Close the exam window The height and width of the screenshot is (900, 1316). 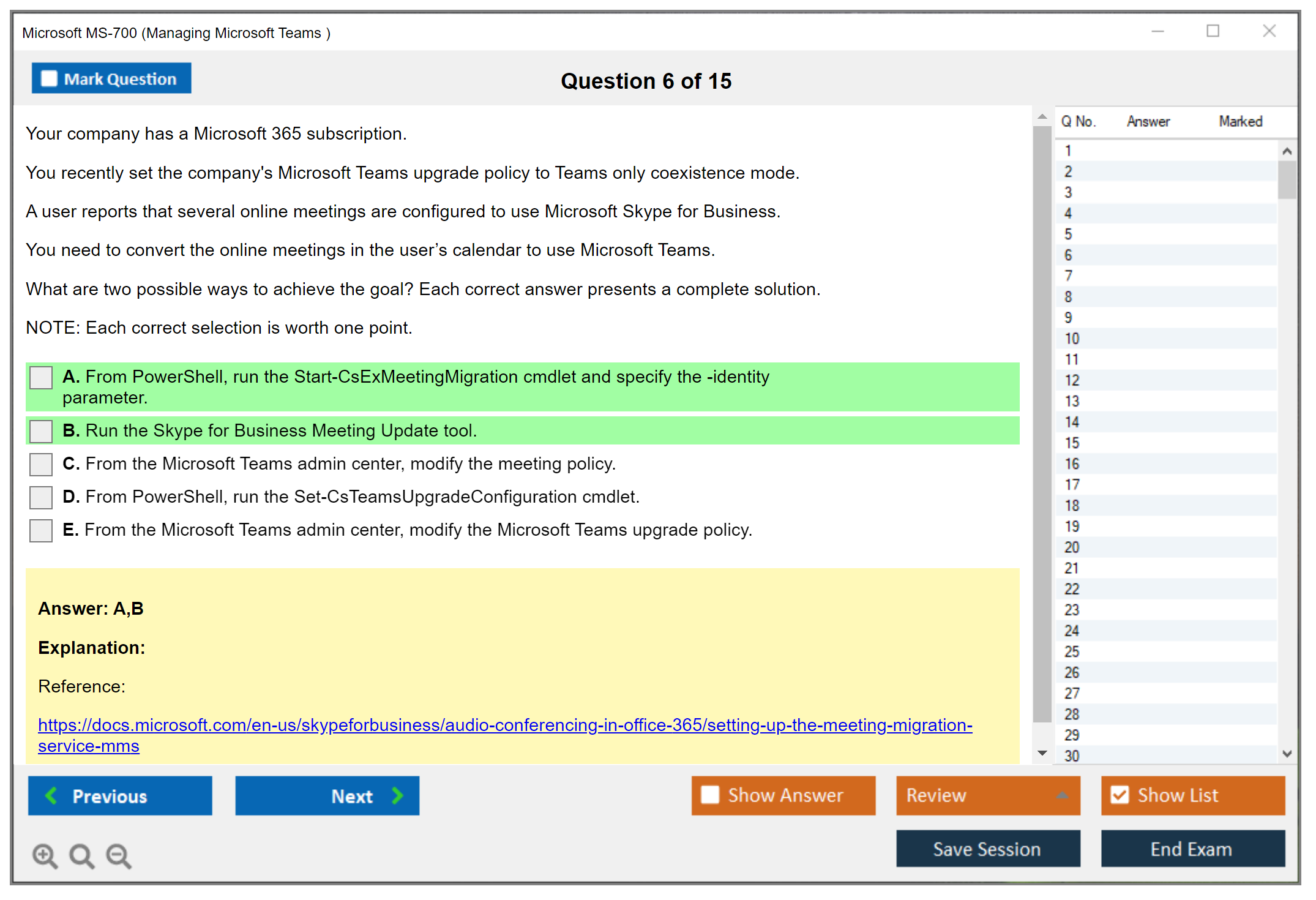(x=1269, y=31)
